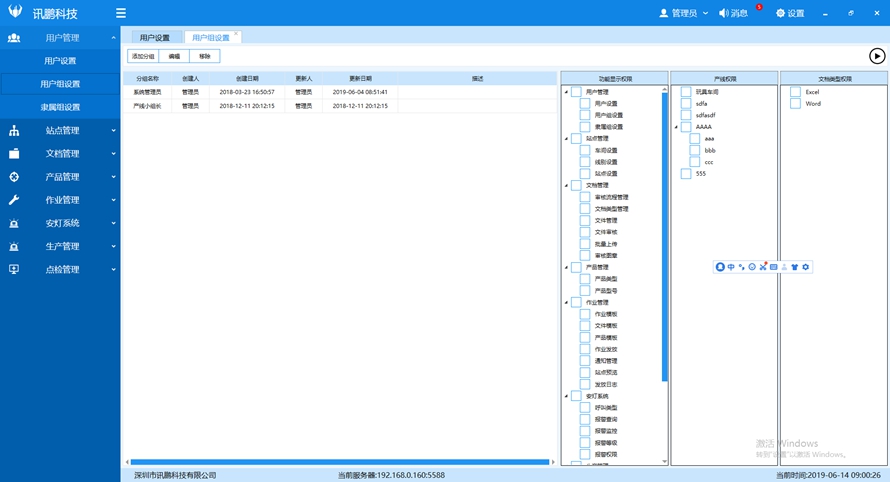Select the 用户组设置 tab
The height and width of the screenshot is (482, 890).
(x=211, y=37)
